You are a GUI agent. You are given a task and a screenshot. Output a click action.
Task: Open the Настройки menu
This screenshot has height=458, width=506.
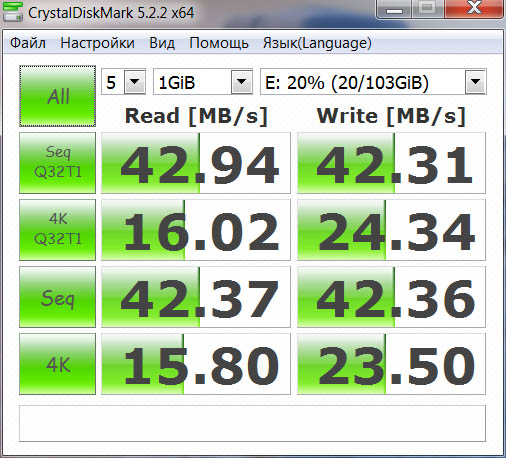[x=97, y=43]
